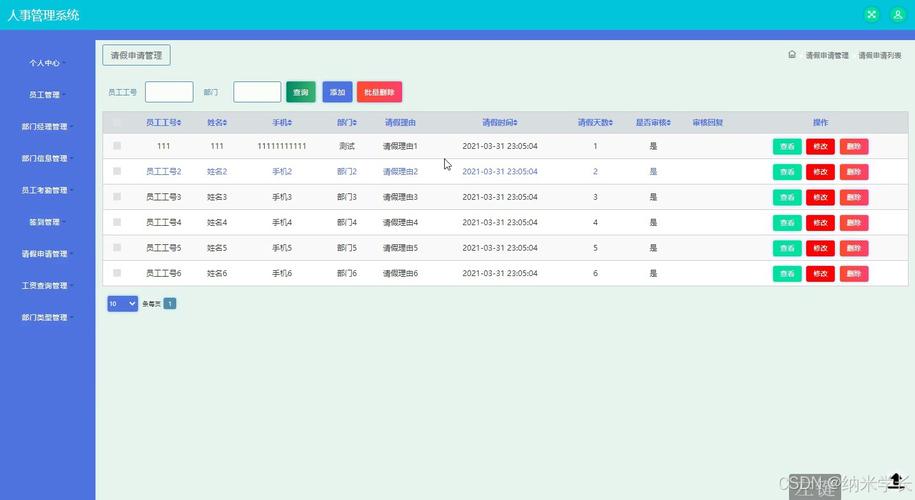The width and height of the screenshot is (915, 500).
Task: Expand 员工管理 in the sidebar
Action: [x=47, y=95]
